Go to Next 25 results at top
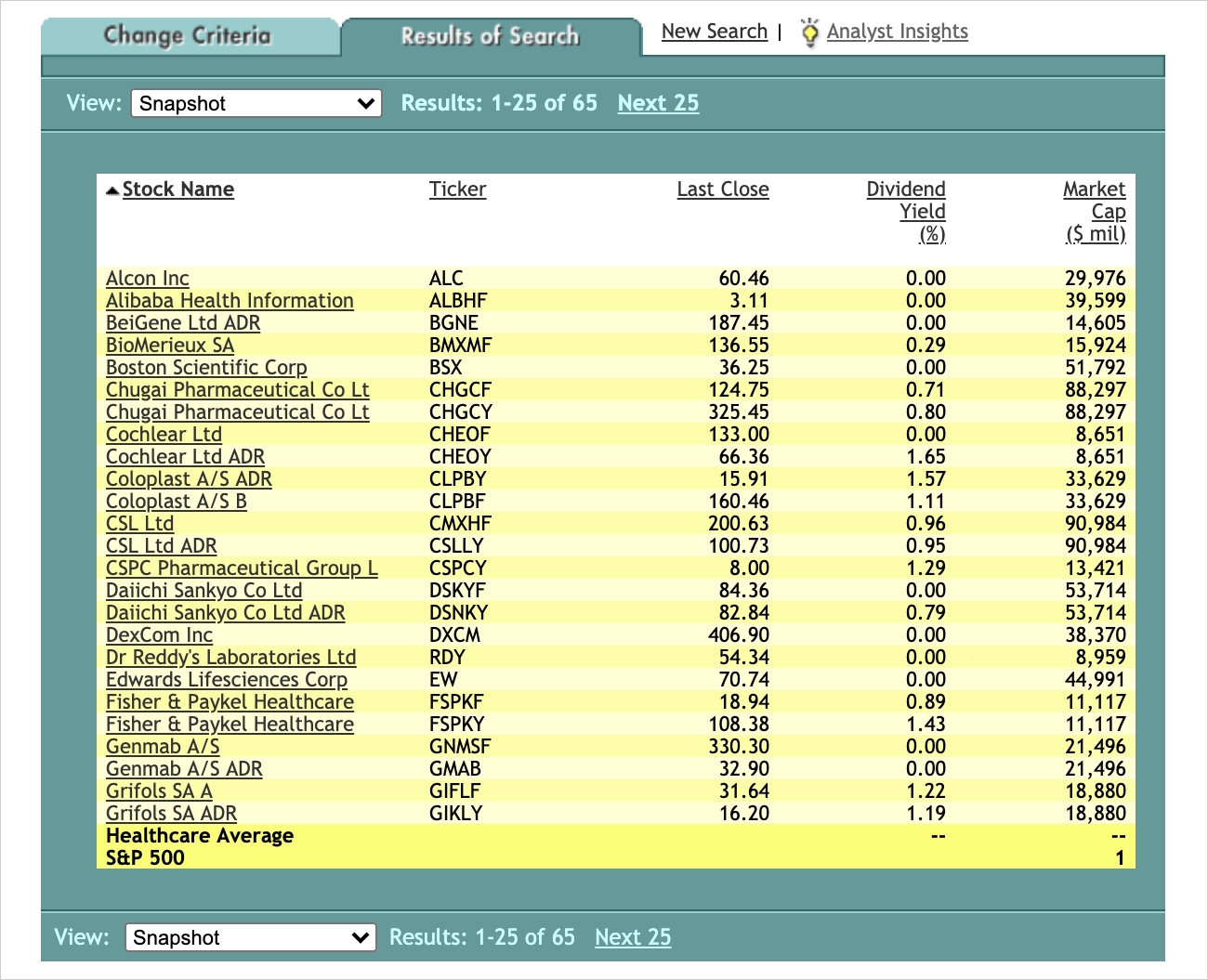The width and height of the screenshot is (1208, 980). click(658, 103)
